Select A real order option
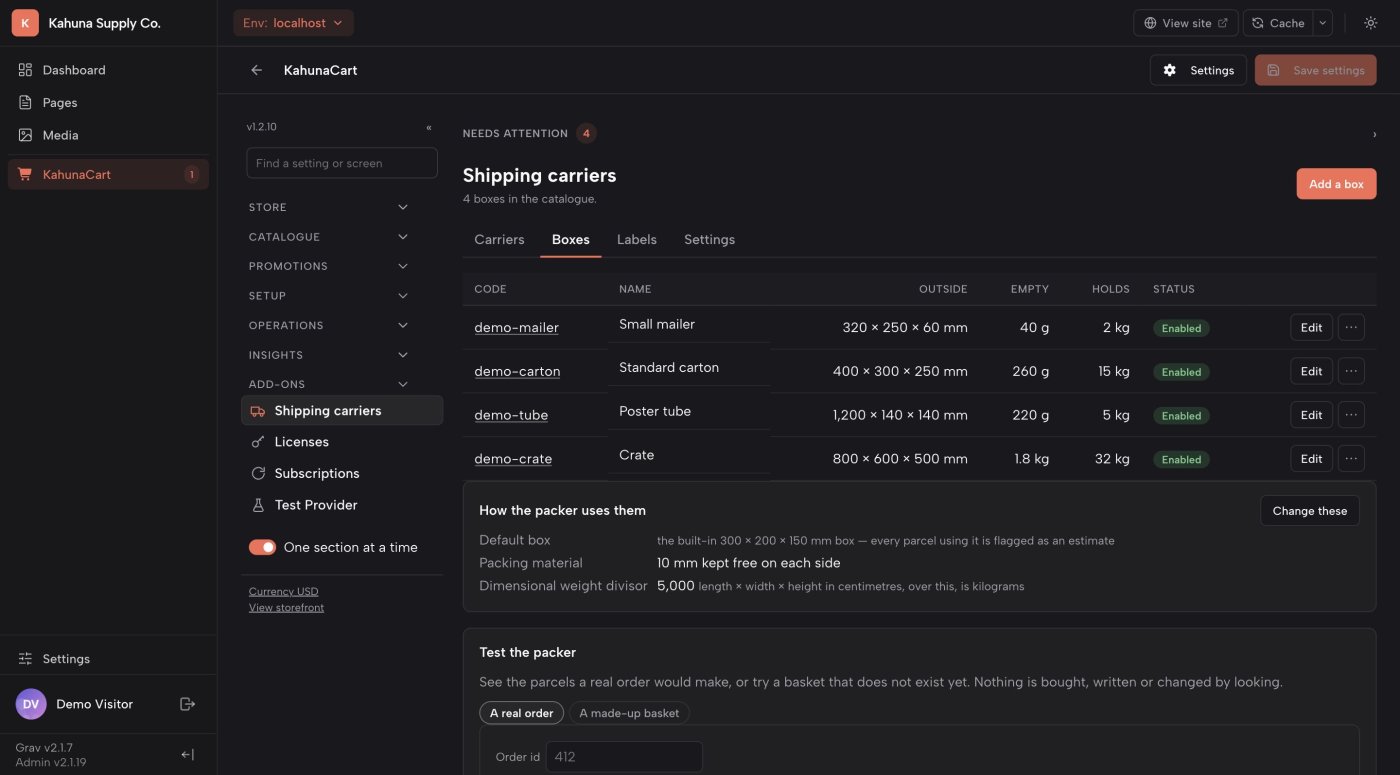 (x=521, y=713)
